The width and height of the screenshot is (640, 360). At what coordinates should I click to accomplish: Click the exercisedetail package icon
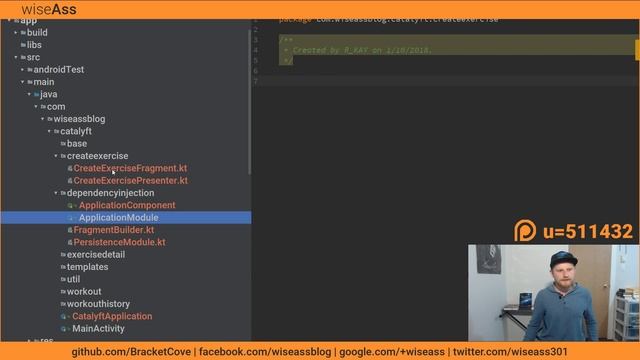click(x=63, y=255)
